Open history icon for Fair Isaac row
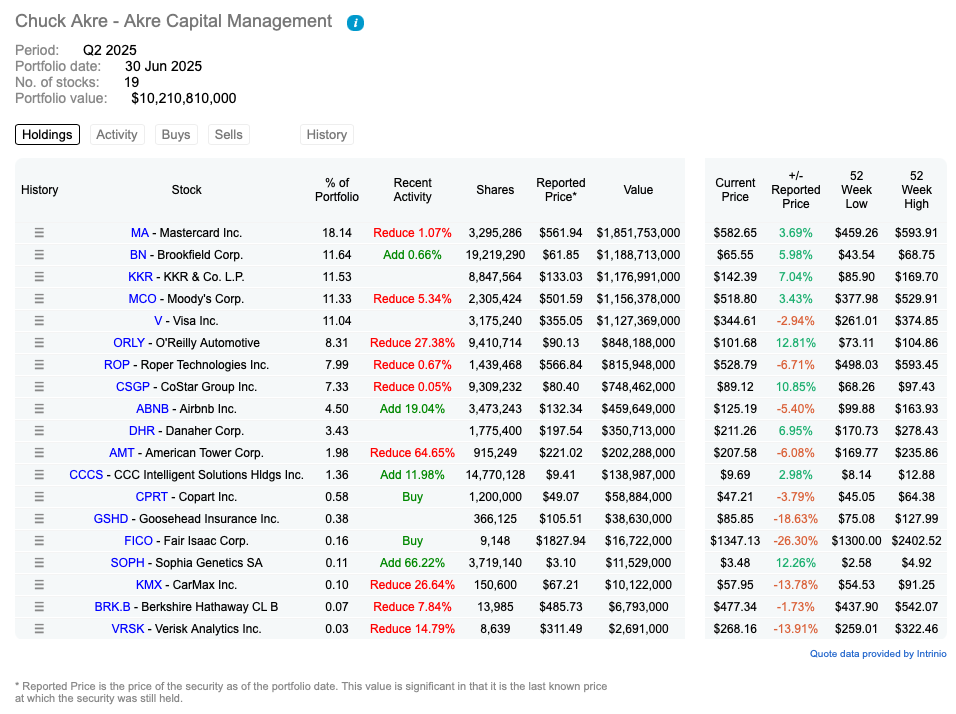956x714 pixels. 39,541
